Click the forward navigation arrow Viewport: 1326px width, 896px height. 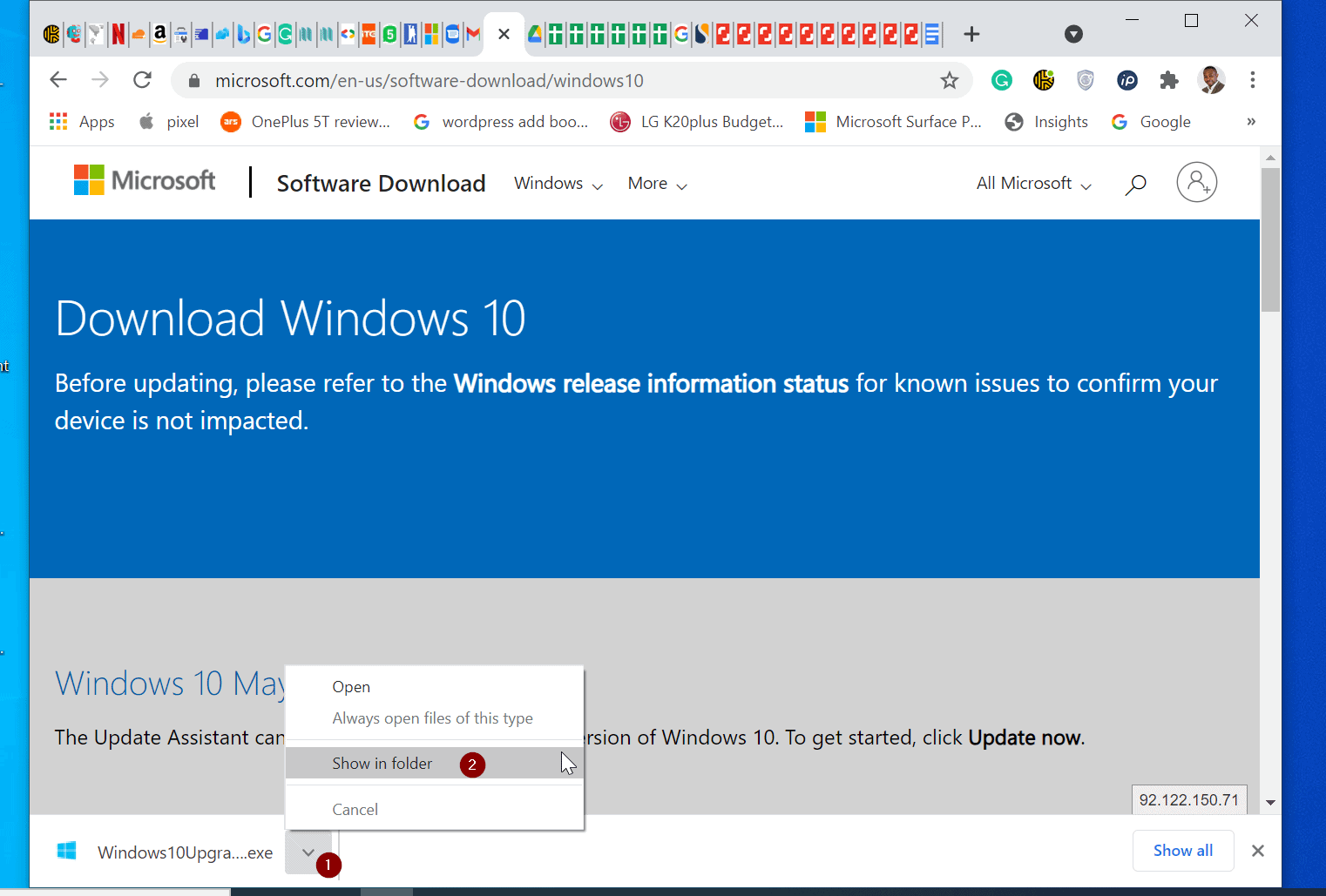pyautogui.click(x=100, y=80)
